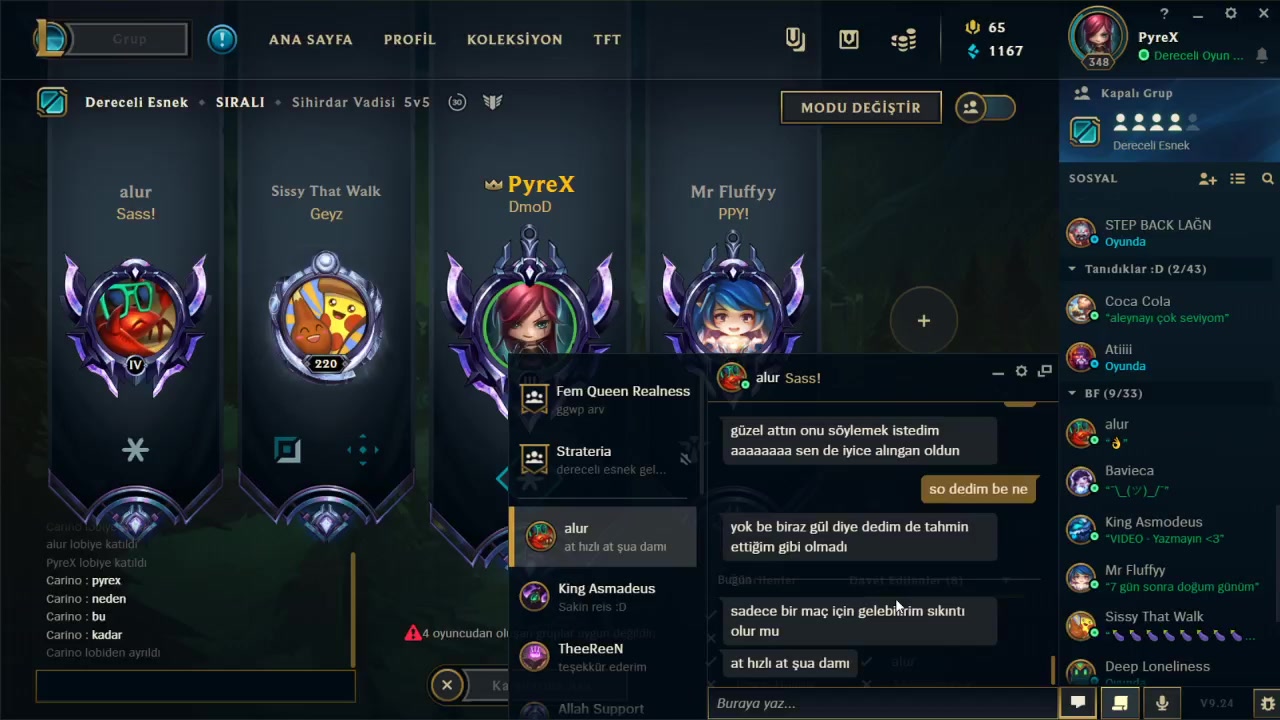The height and width of the screenshot is (720, 1280).
Task: Toggle the chat bubble panel button
Action: [x=1078, y=703]
